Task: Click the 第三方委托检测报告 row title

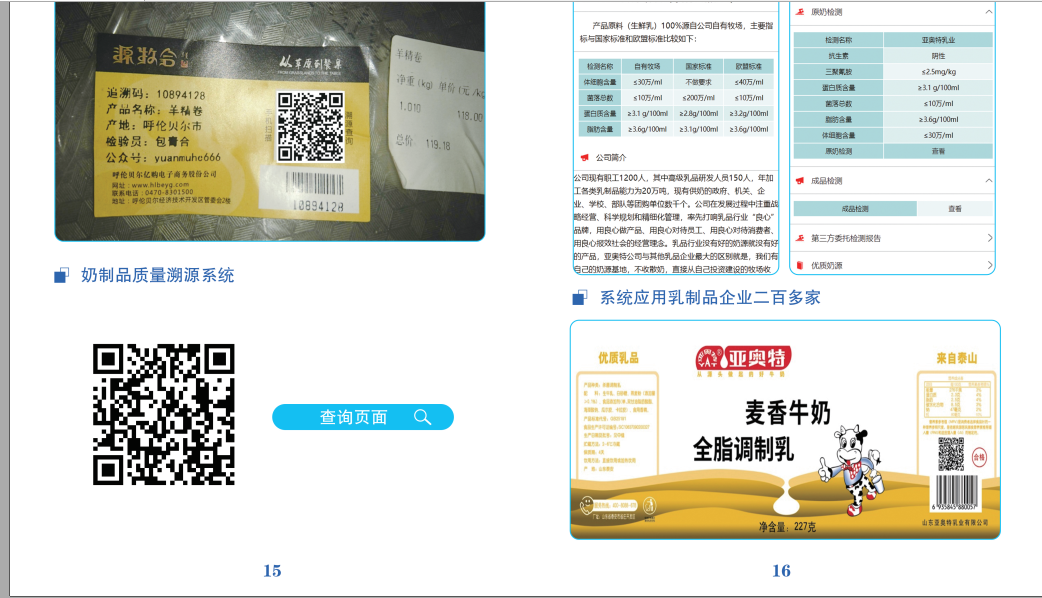Action: [x=846, y=238]
